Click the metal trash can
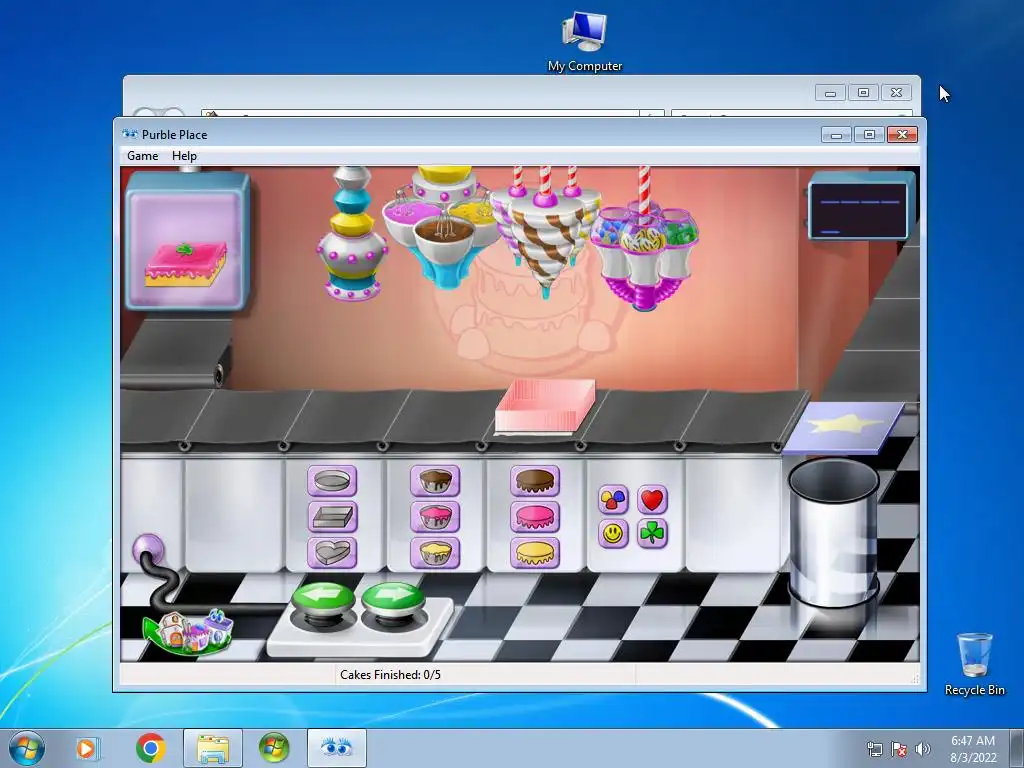Viewport: 1024px width, 768px height. pyautogui.click(x=834, y=532)
